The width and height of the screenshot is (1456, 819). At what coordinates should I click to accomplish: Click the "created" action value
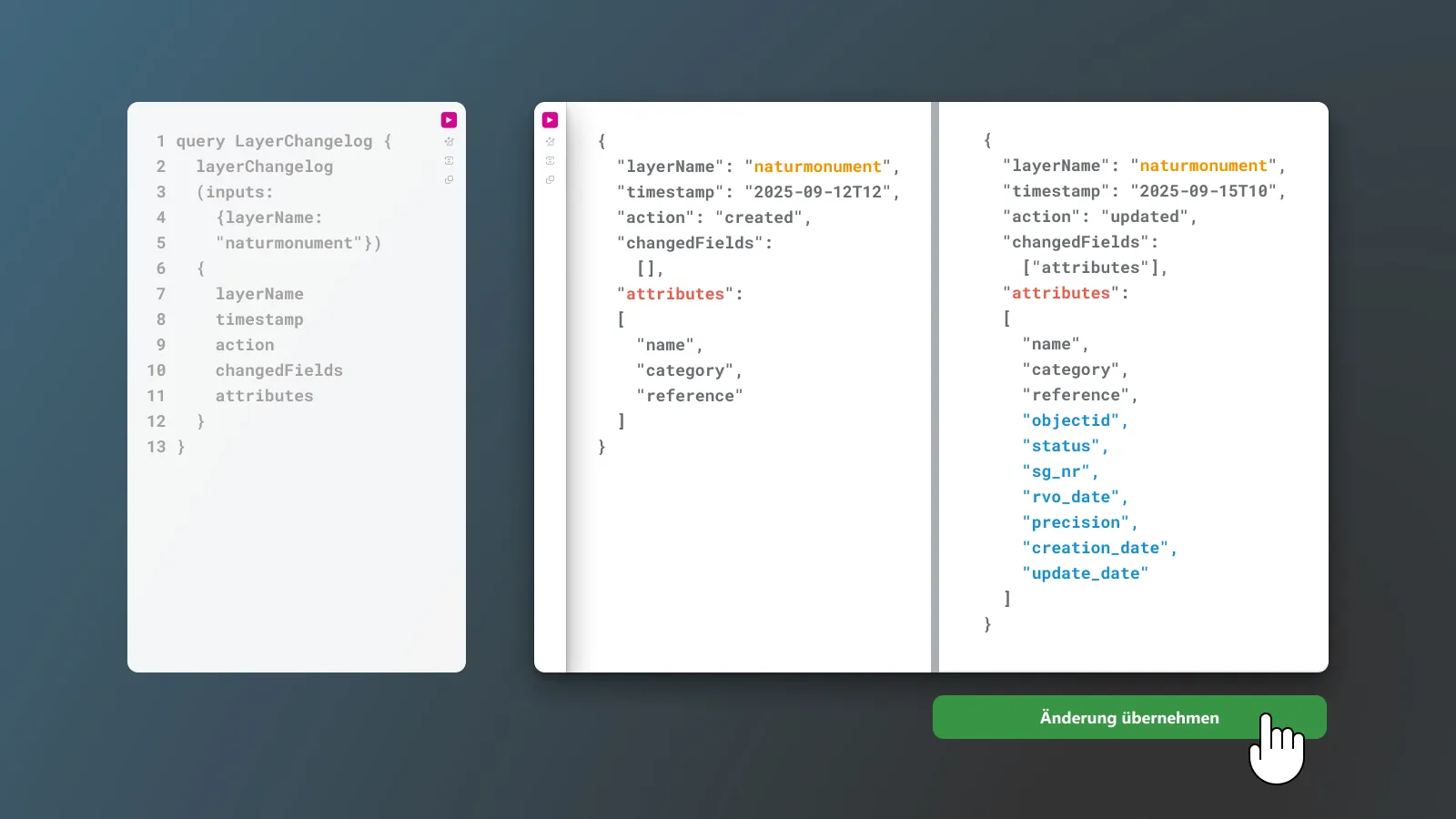(x=758, y=217)
